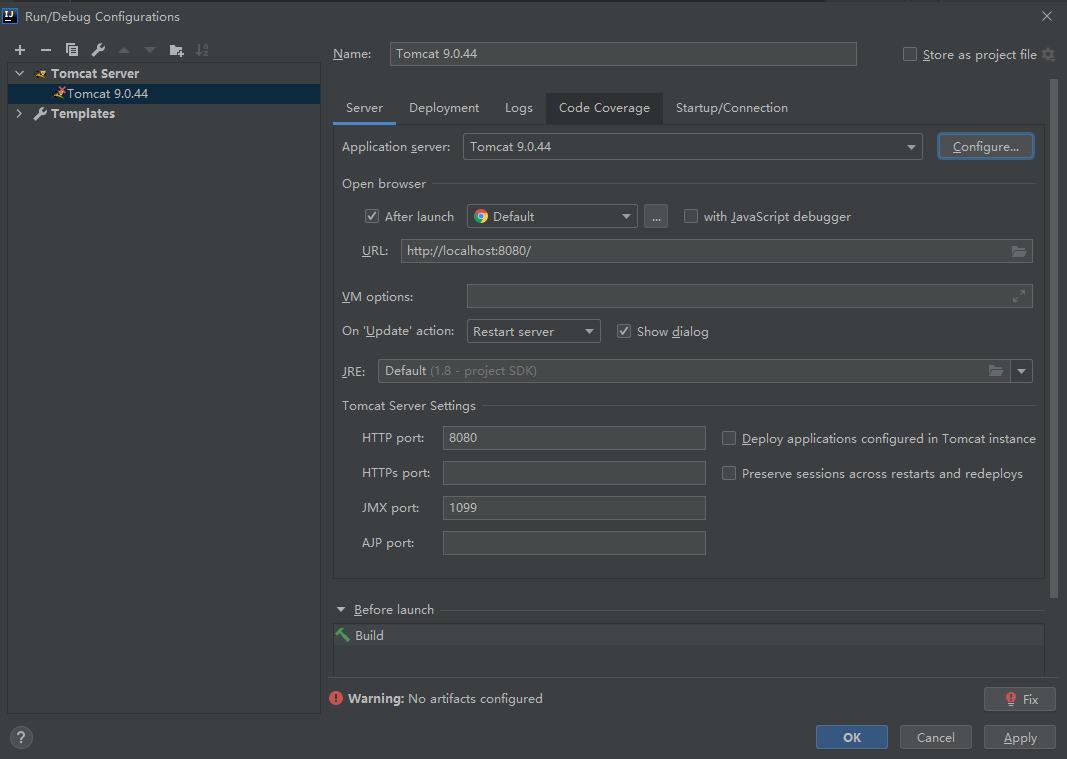1067x759 pixels.
Task: Collapse the Before launch section
Action: 341,609
